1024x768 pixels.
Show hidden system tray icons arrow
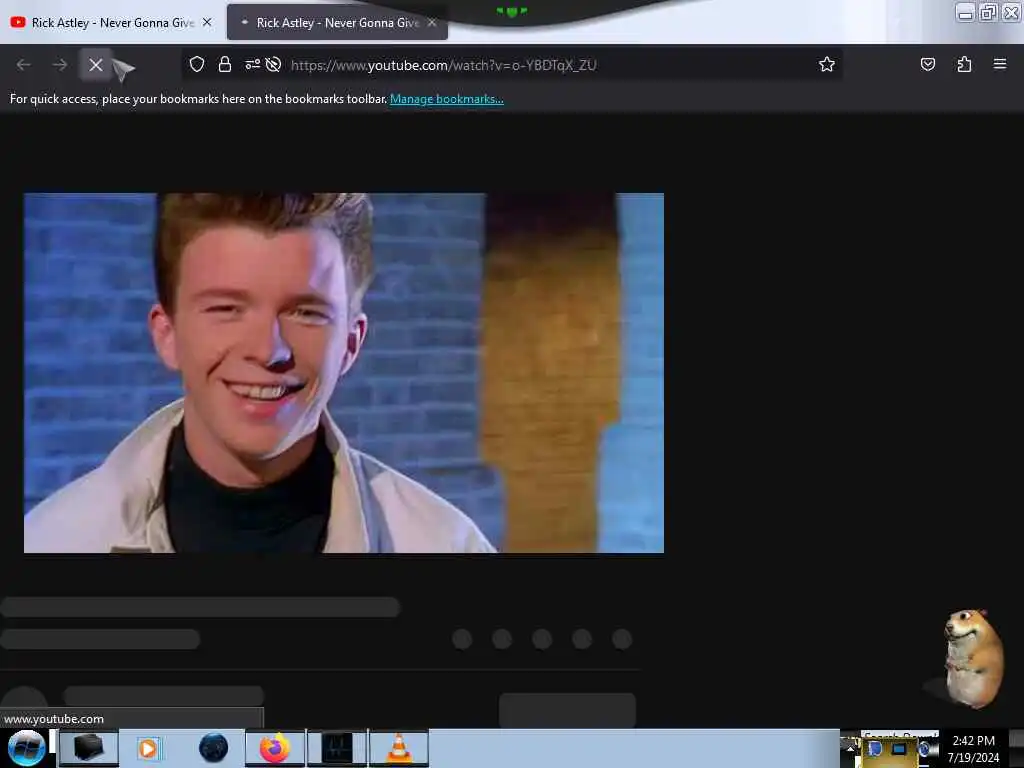pyautogui.click(x=850, y=749)
